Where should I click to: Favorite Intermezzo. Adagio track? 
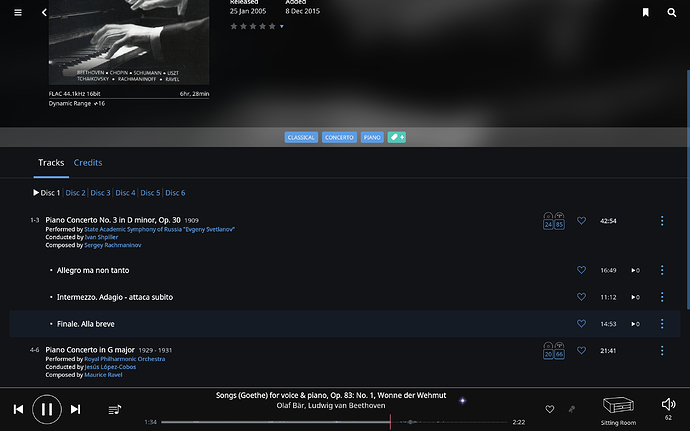click(581, 297)
